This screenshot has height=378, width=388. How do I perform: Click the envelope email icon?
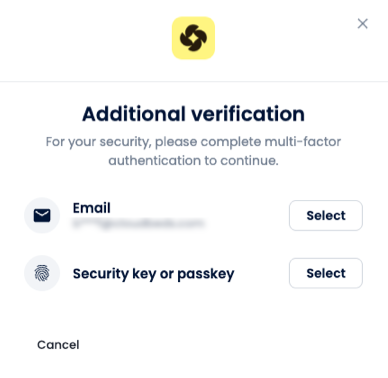pos(42,215)
